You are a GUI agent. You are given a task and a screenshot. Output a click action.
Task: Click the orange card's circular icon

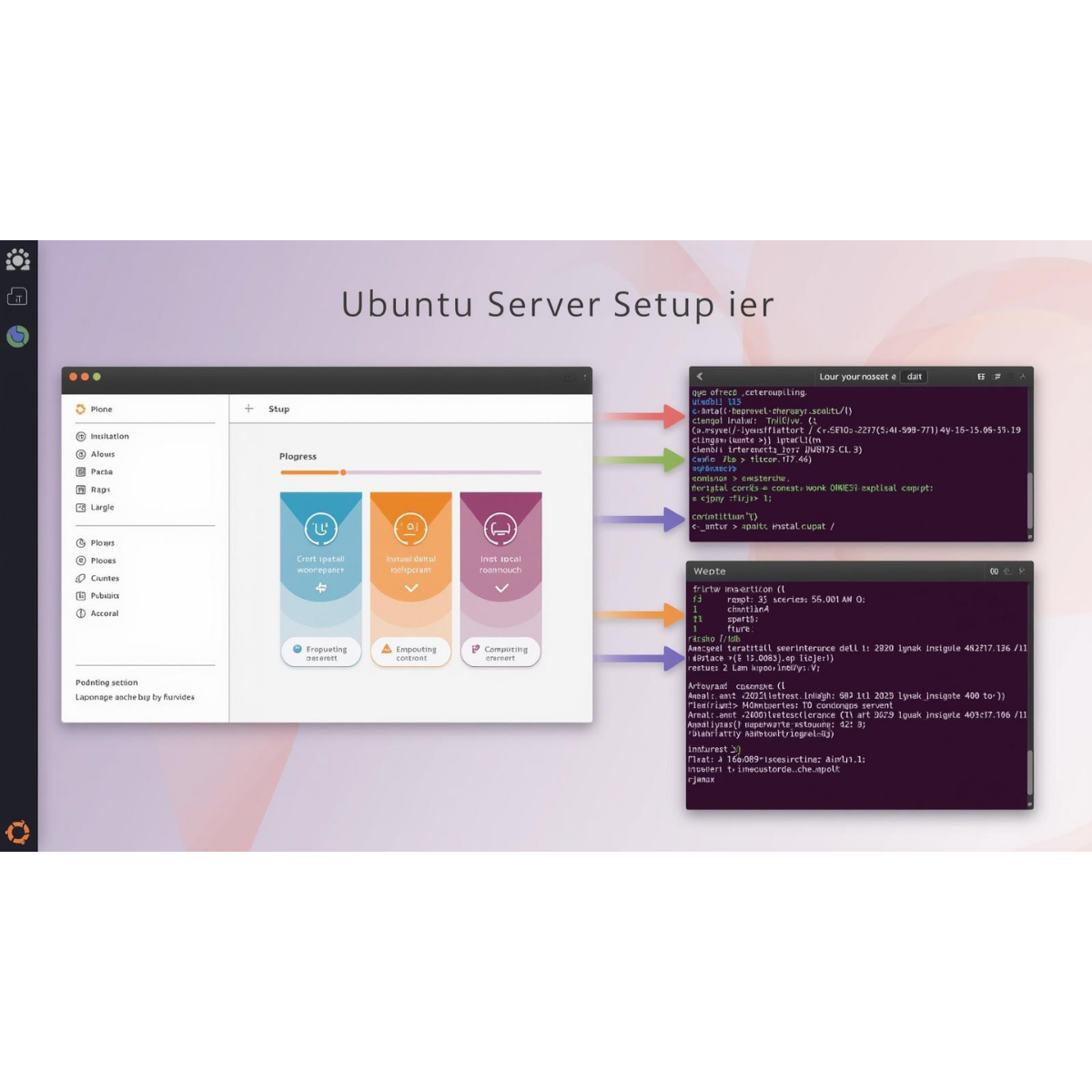pos(410,528)
